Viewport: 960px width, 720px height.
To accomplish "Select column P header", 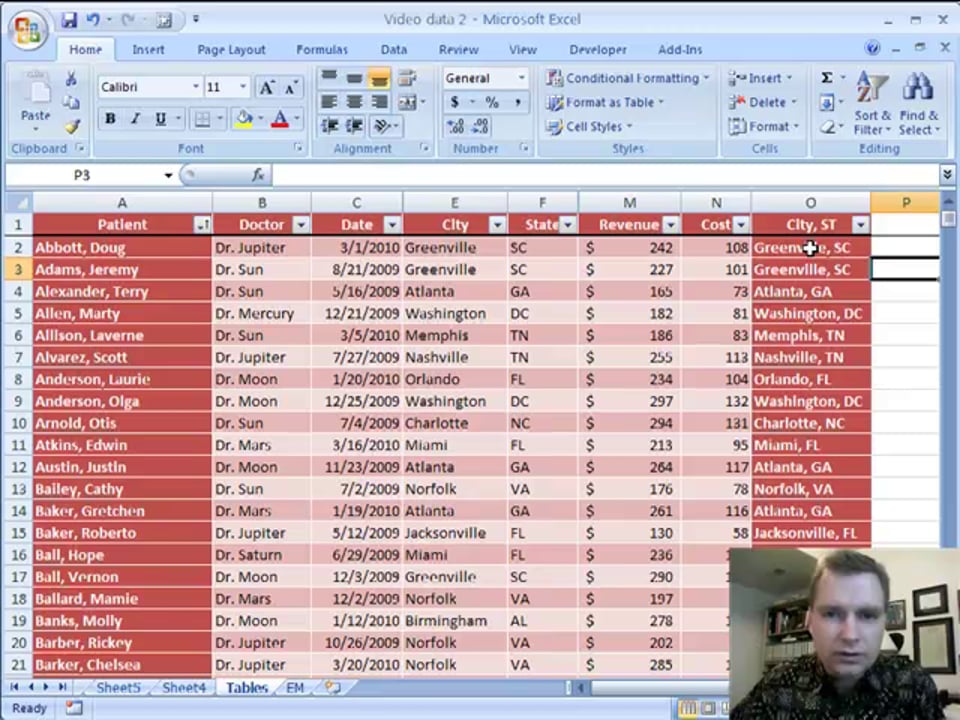I will [x=906, y=203].
